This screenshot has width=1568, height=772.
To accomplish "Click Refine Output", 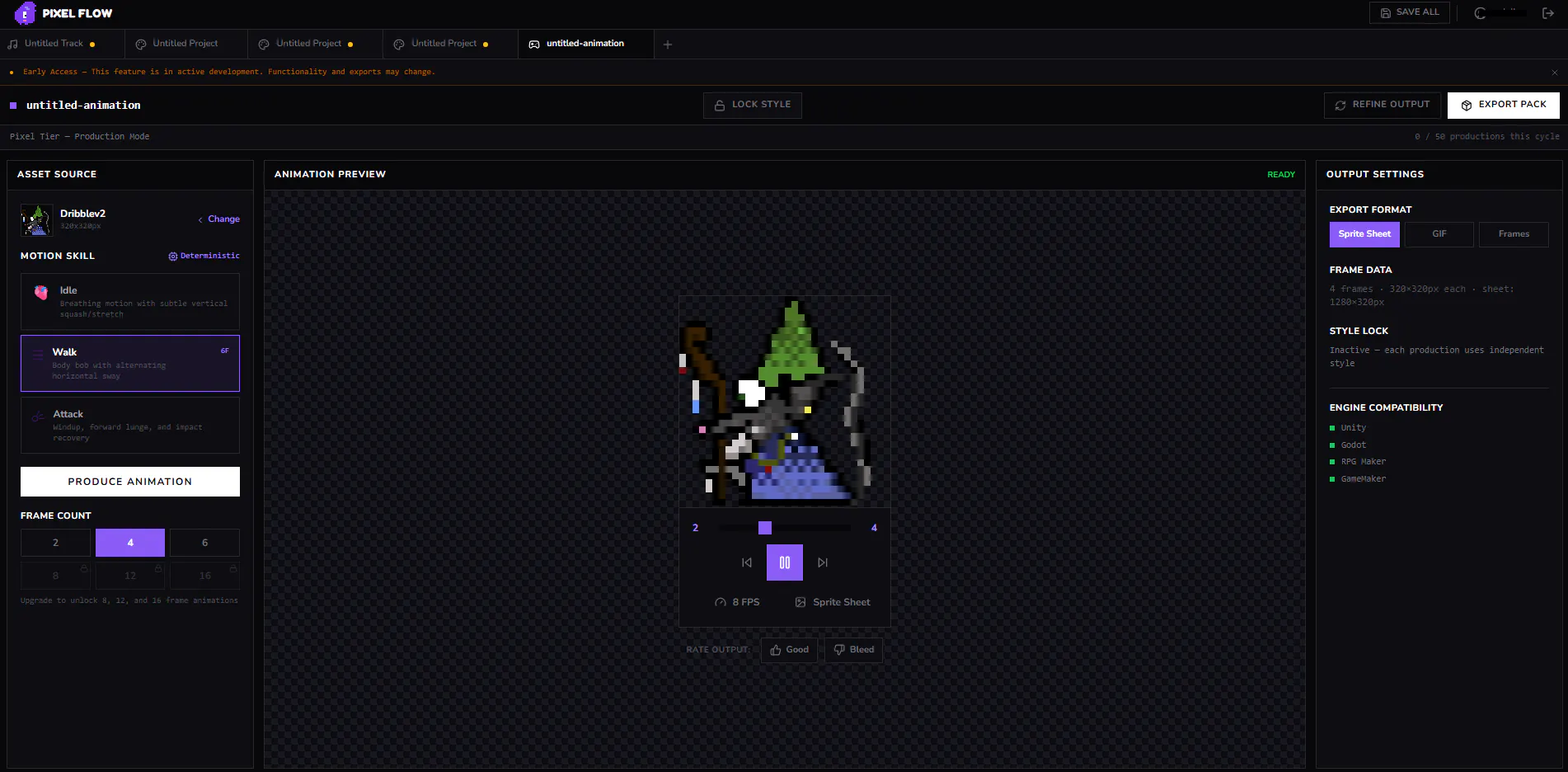I will point(1382,105).
